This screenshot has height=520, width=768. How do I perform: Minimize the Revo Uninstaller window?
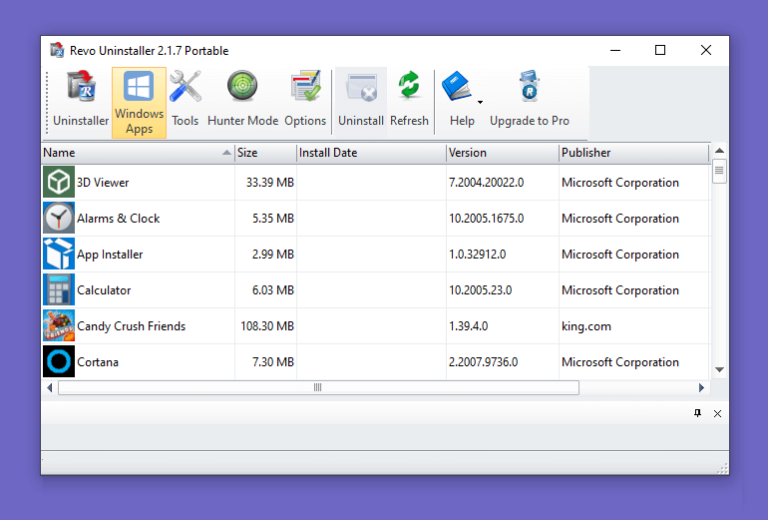tap(616, 50)
